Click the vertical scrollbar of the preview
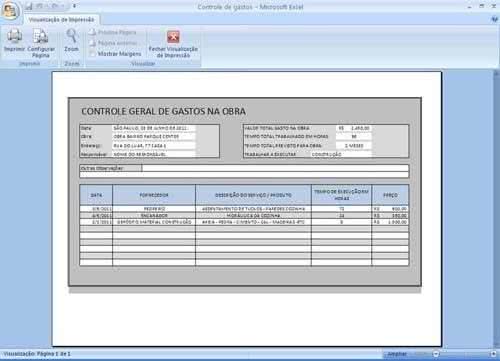Screen dimensions: 500x361 496,209
